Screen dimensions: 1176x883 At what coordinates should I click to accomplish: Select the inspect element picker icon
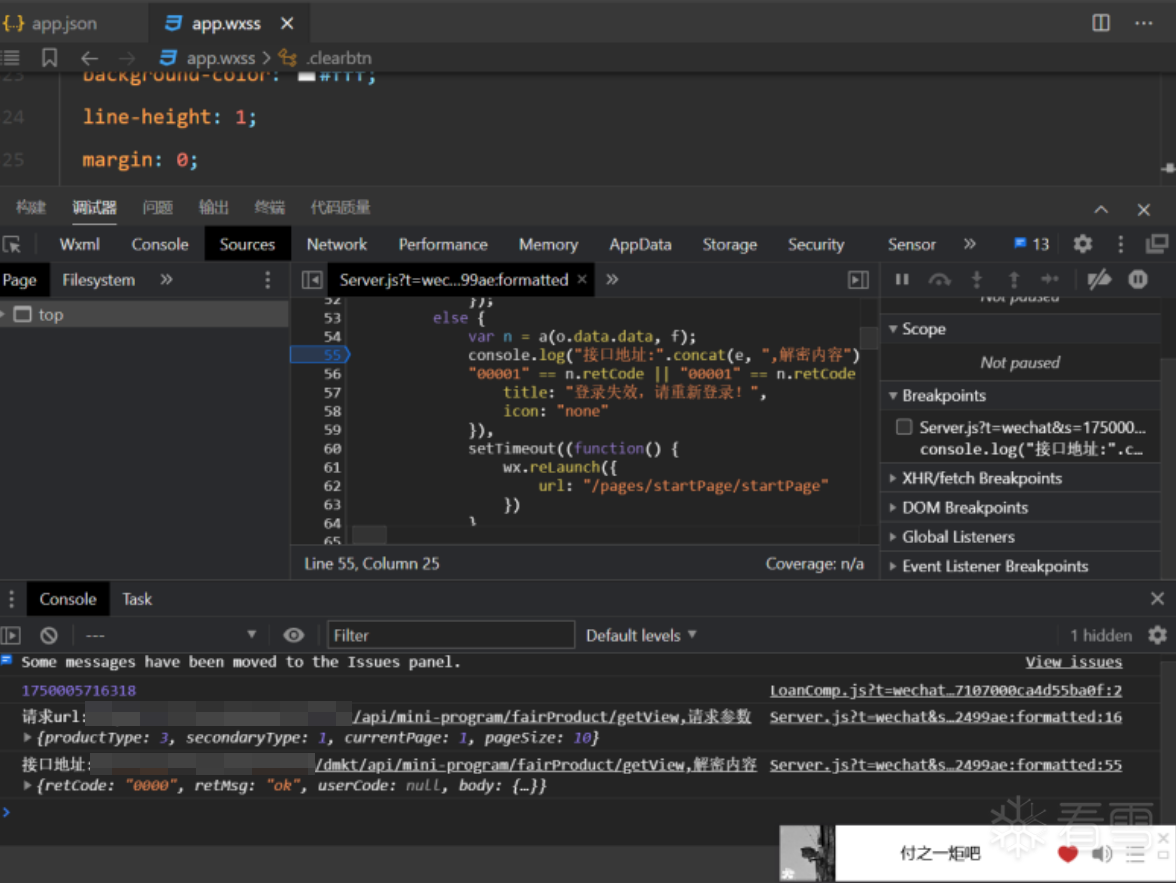[x=12, y=244]
